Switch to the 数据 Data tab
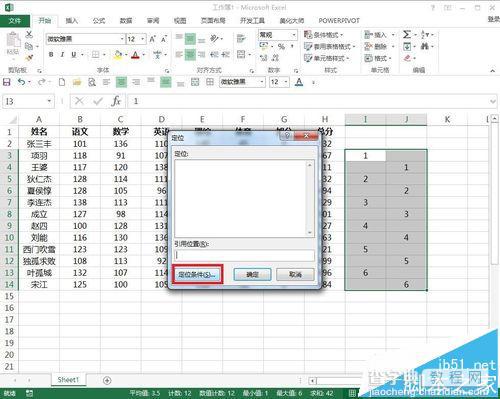Screen dimensions: 500x399 (126, 21)
